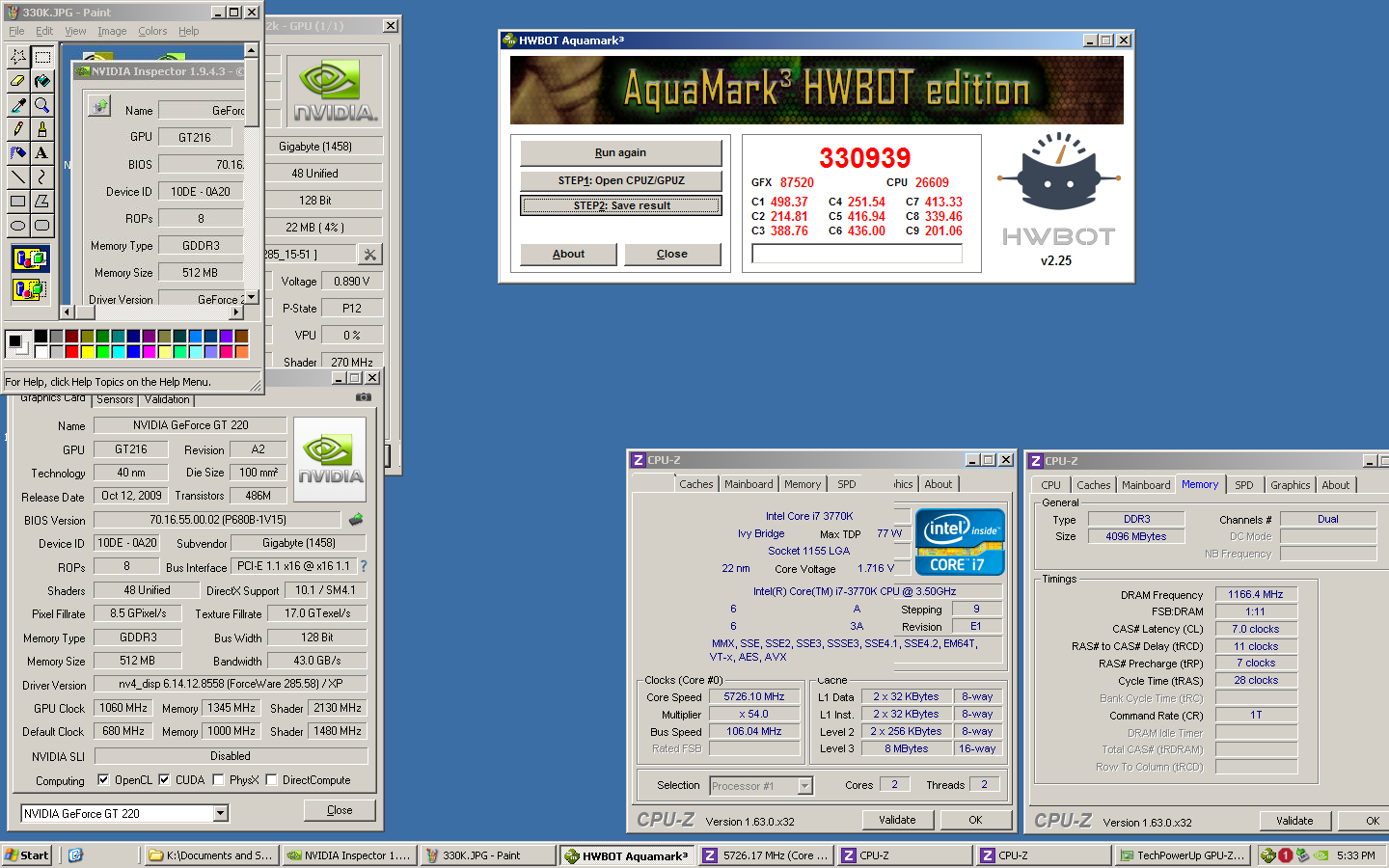Choose the Eraser tool in Paint
The height and width of the screenshot is (868, 1389).
18,81
